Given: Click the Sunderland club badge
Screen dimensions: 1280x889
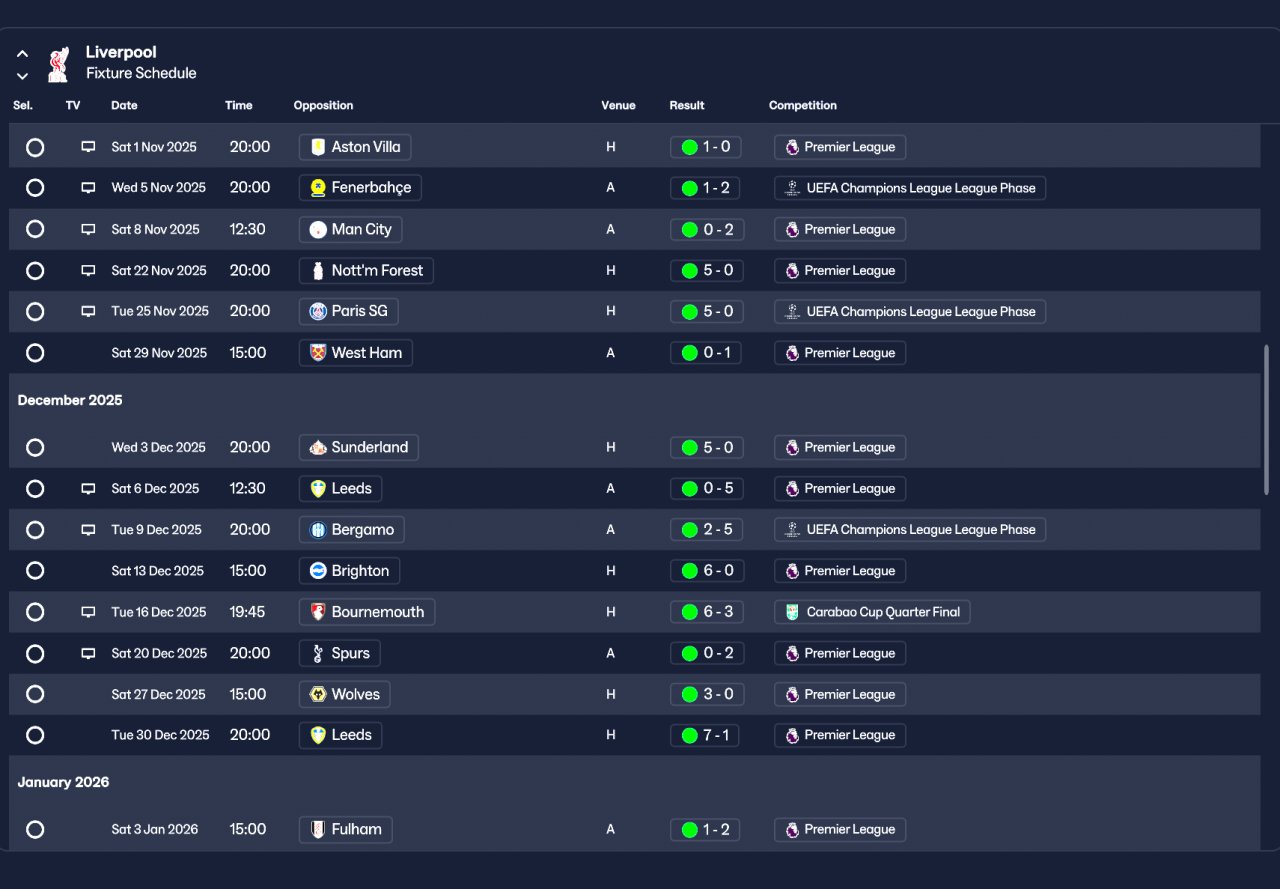Looking at the screenshot, I should [318, 447].
